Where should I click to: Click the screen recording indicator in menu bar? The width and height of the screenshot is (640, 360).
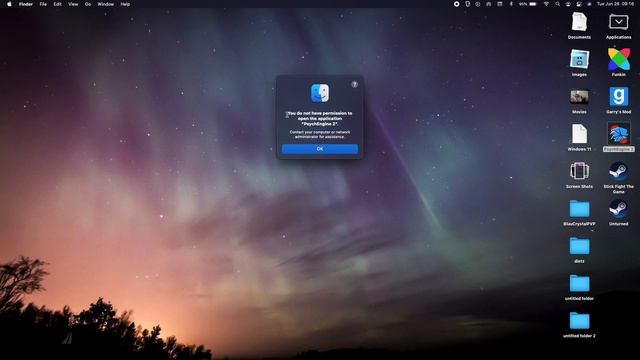457,4
